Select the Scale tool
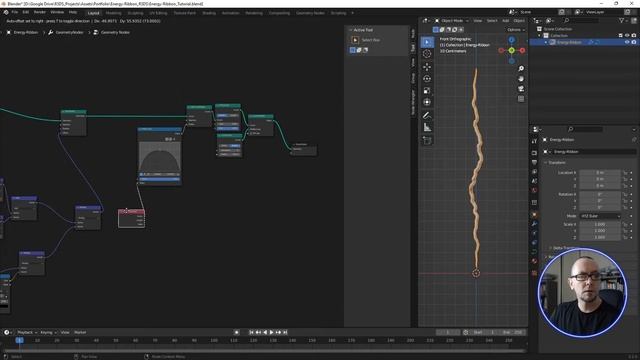 tap(427, 90)
